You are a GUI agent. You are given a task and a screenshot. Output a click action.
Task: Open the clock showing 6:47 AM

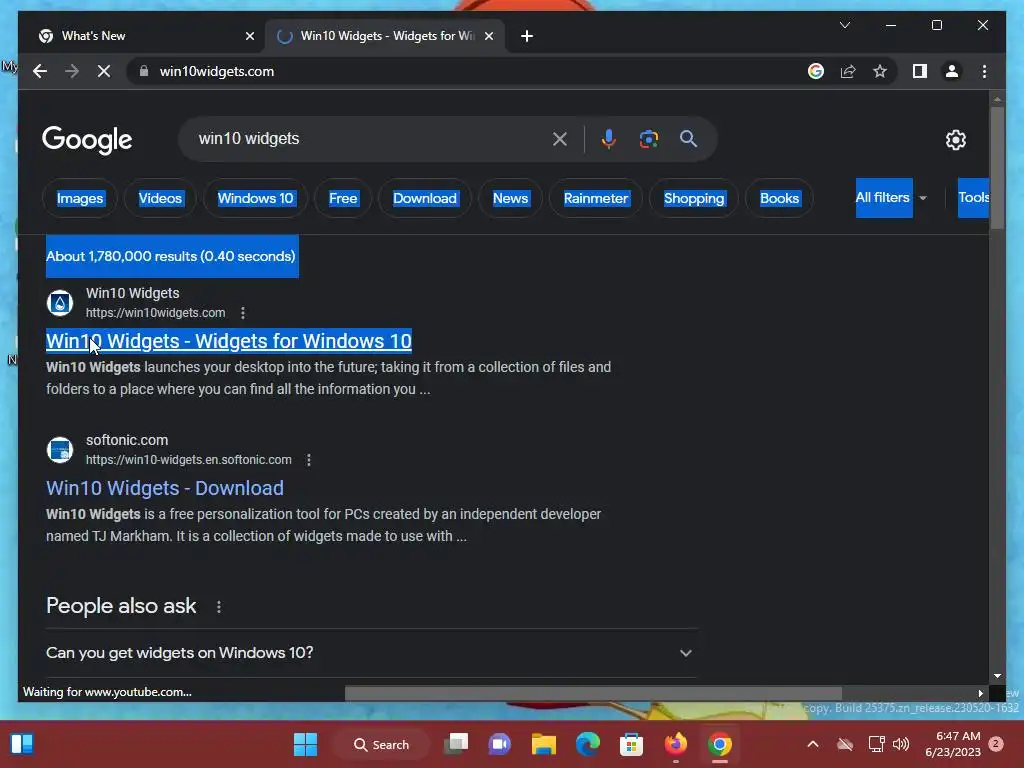[x=953, y=744]
